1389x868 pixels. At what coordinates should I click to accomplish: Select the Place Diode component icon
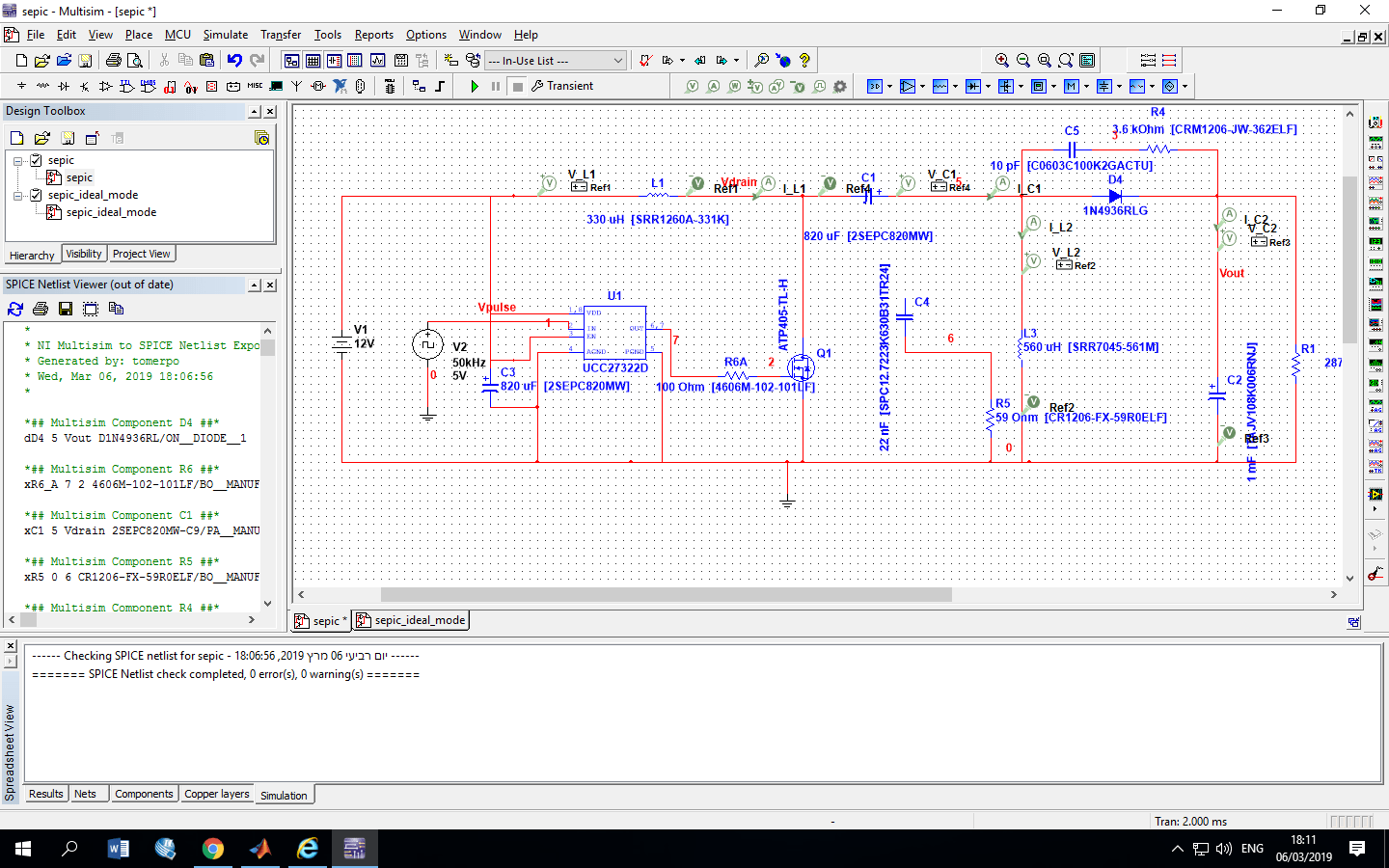[x=64, y=86]
